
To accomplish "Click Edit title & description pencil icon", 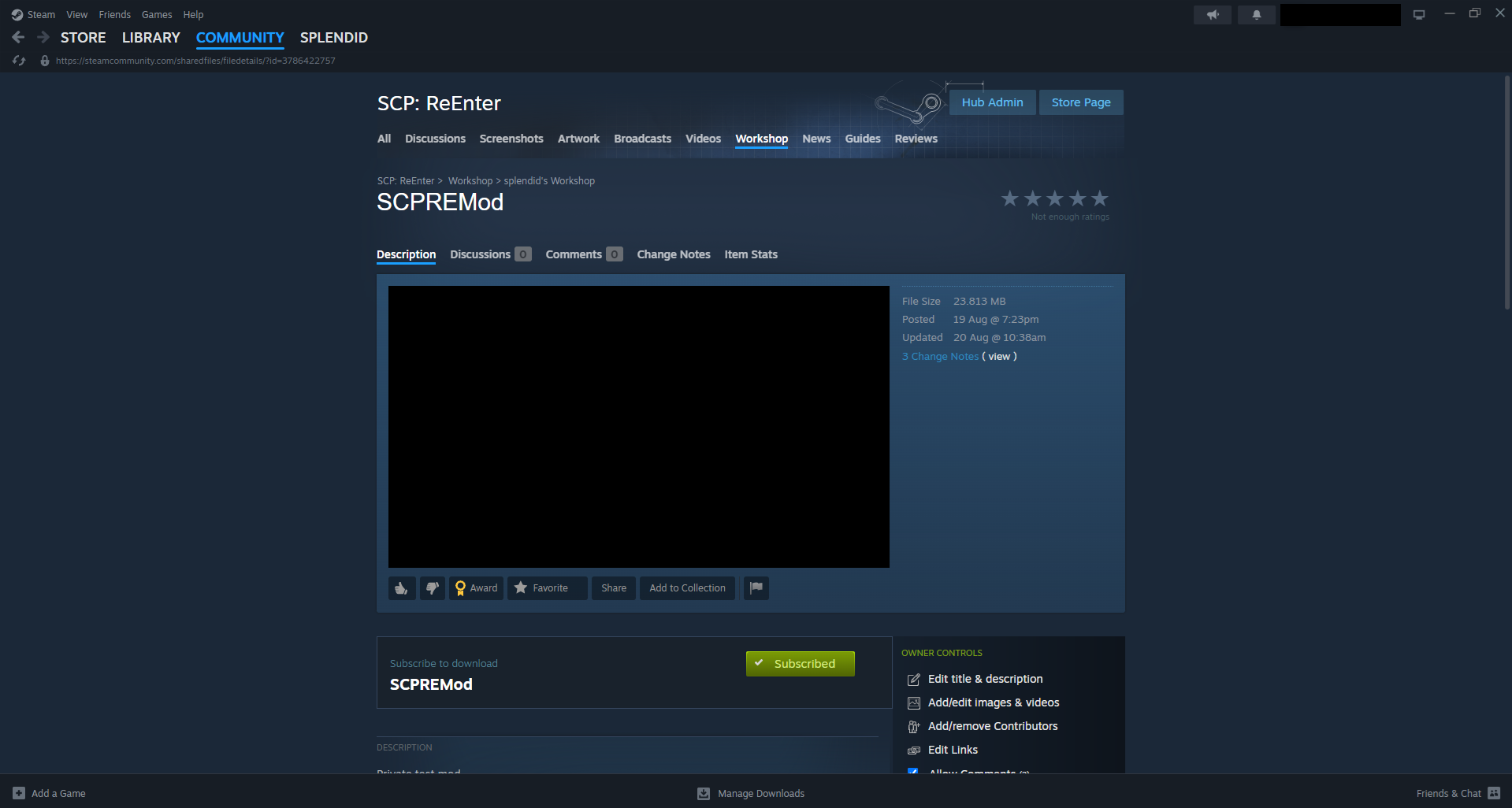I will [x=914, y=679].
